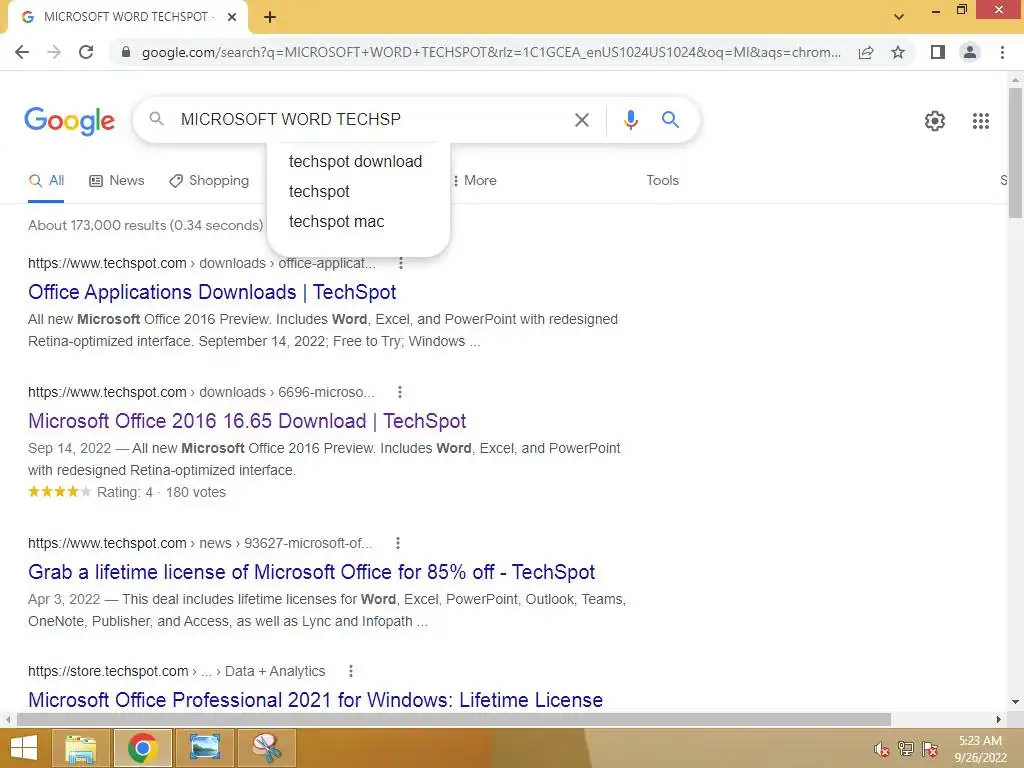Open the picture viewer taskbar app
Viewport: 1024px width, 768px height.
tap(205, 748)
